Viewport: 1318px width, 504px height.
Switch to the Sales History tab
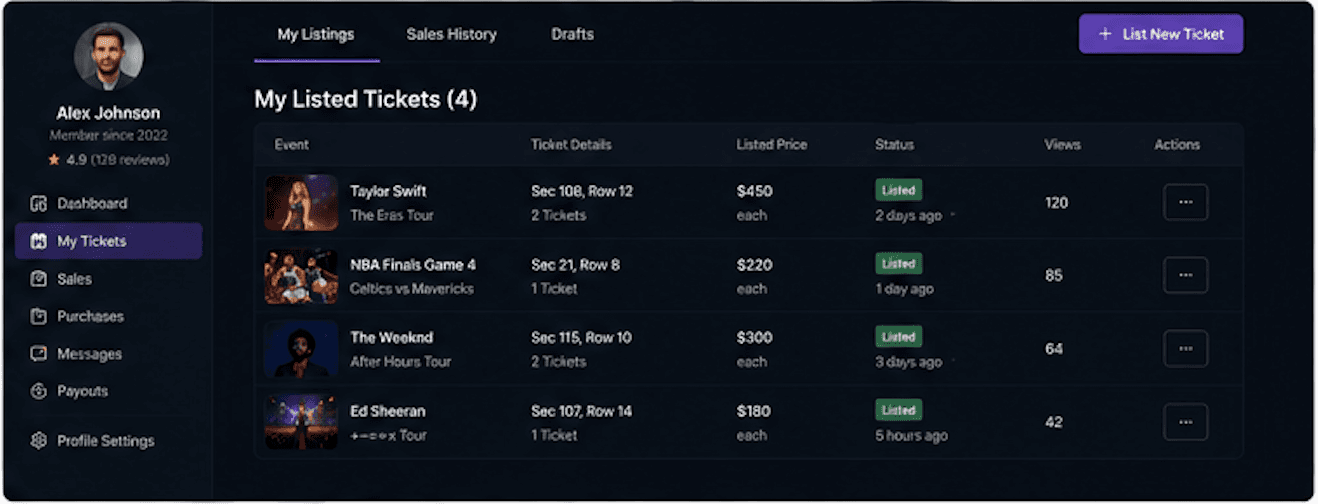click(x=451, y=34)
